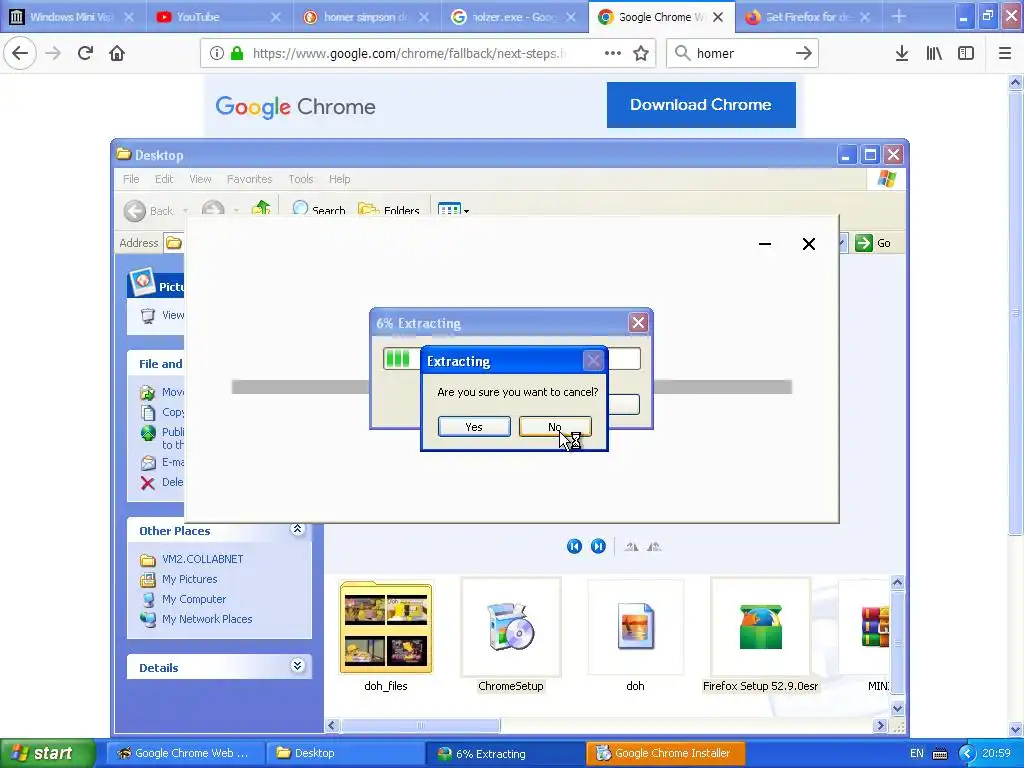Open the site information icon in address bar
Screen dimensions: 1024x768
click(217, 53)
